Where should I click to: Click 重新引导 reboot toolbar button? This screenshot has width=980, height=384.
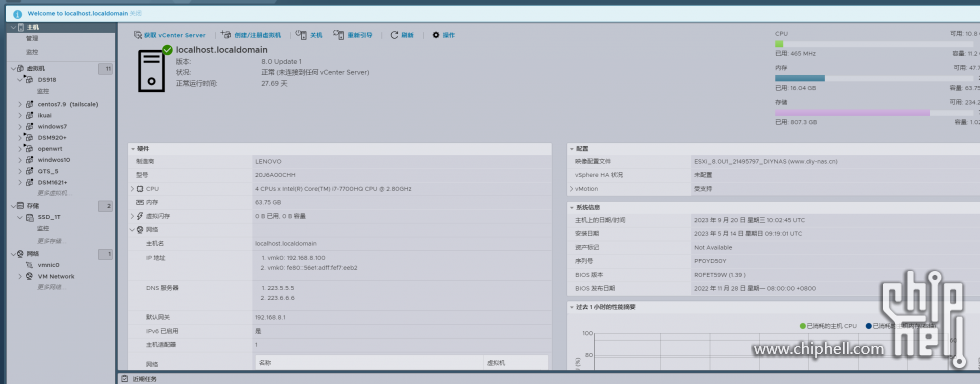pos(352,35)
